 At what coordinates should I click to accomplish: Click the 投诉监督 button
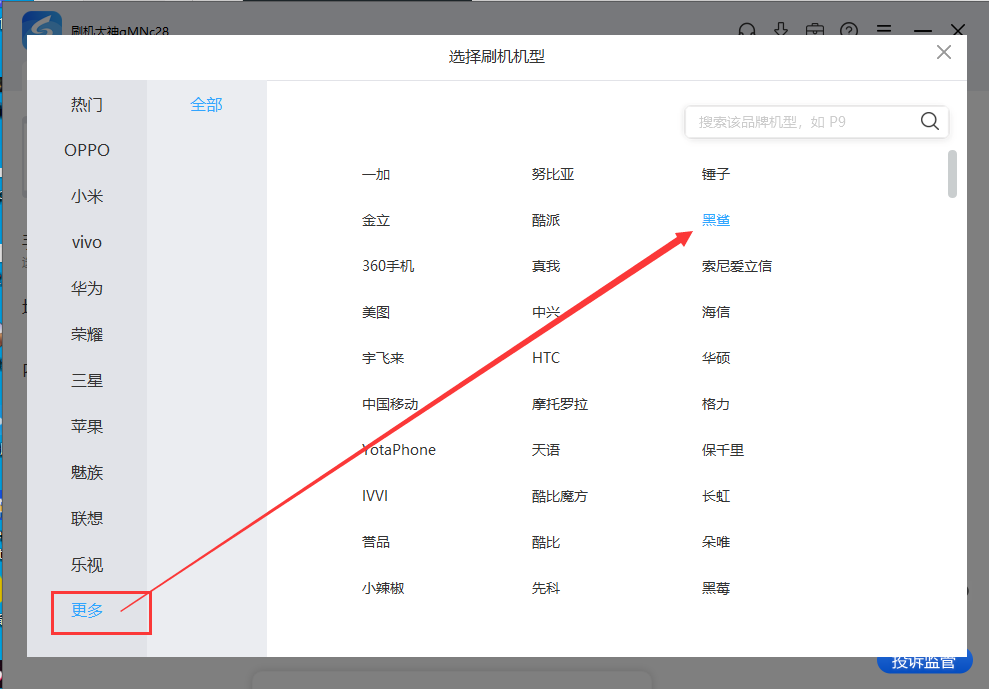pos(924,662)
